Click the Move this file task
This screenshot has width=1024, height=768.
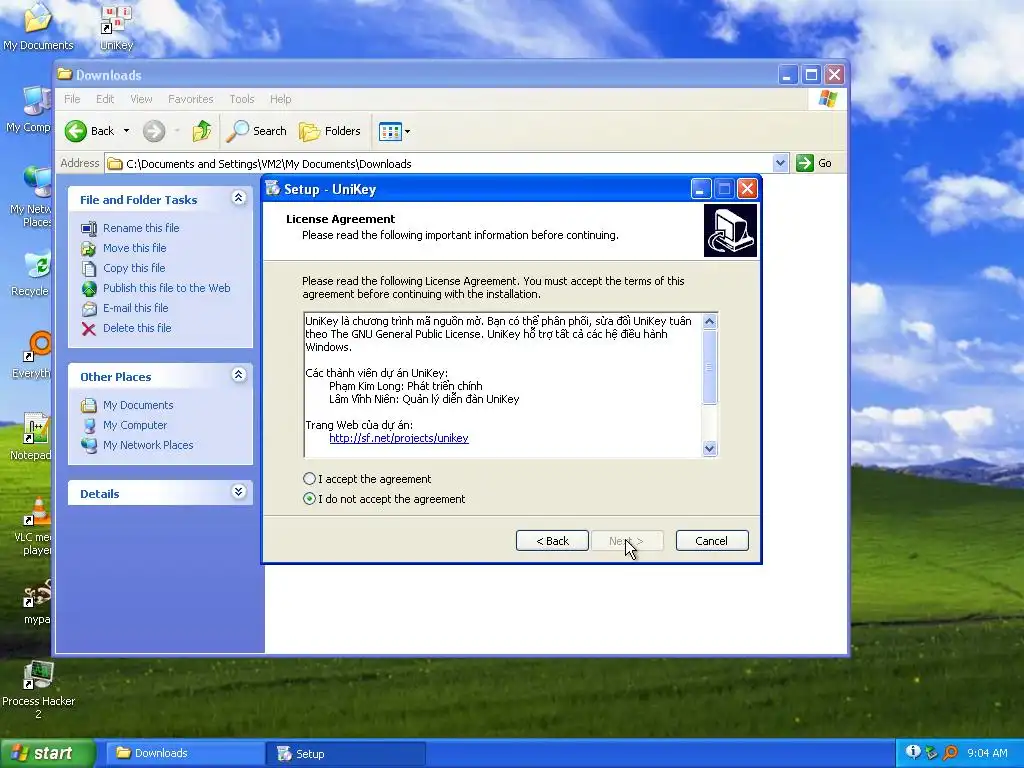pos(135,248)
